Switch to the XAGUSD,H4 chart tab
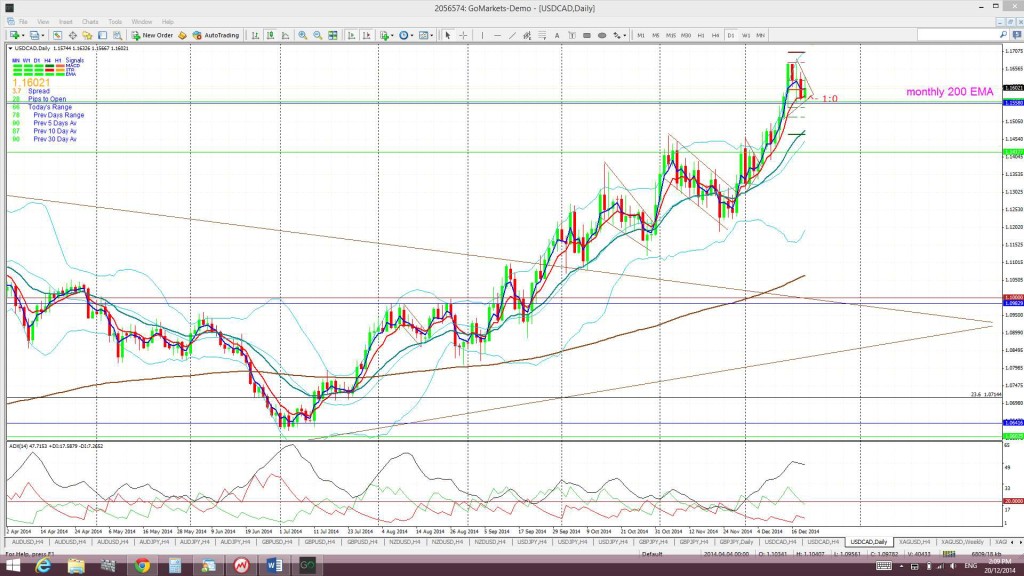The height and width of the screenshot is (576, 1024). pos(914,542)
